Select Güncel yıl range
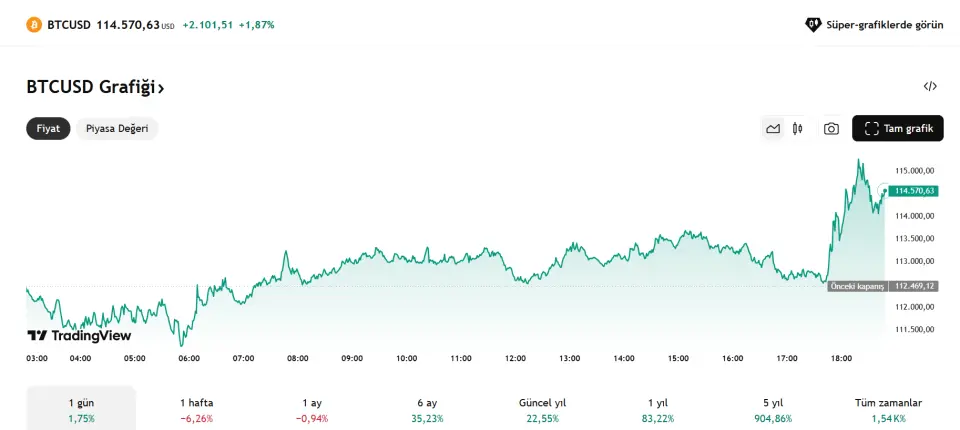 (x=542, y=409)
